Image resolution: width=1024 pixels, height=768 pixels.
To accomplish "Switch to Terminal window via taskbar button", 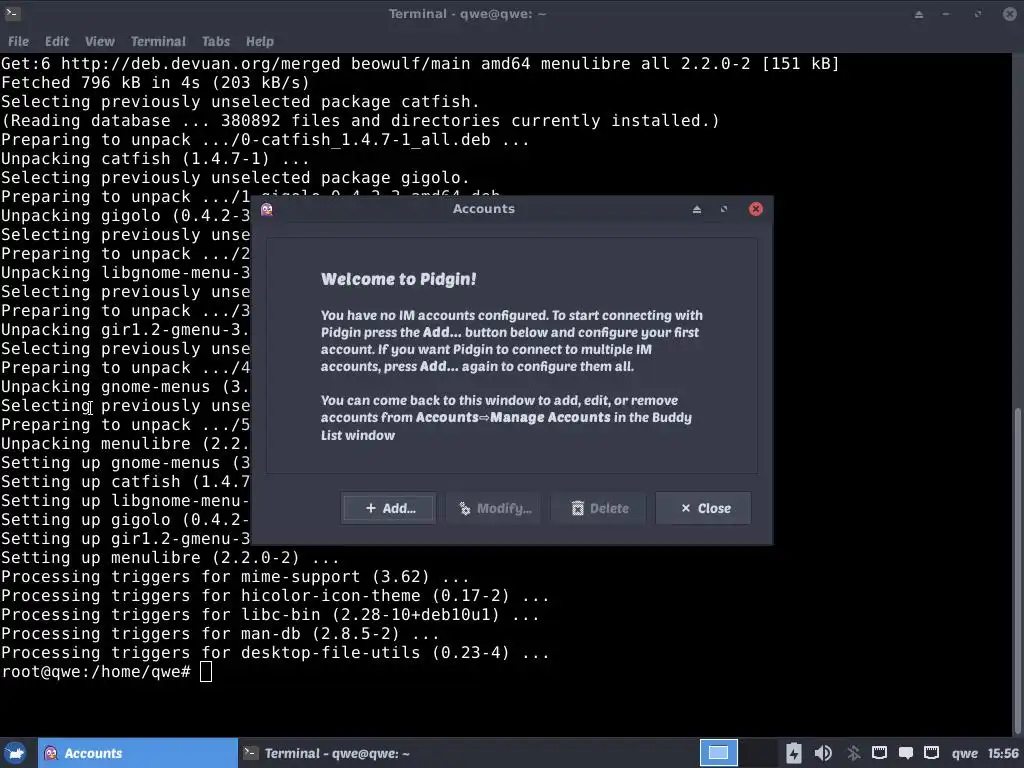I will tap(338, 753).
